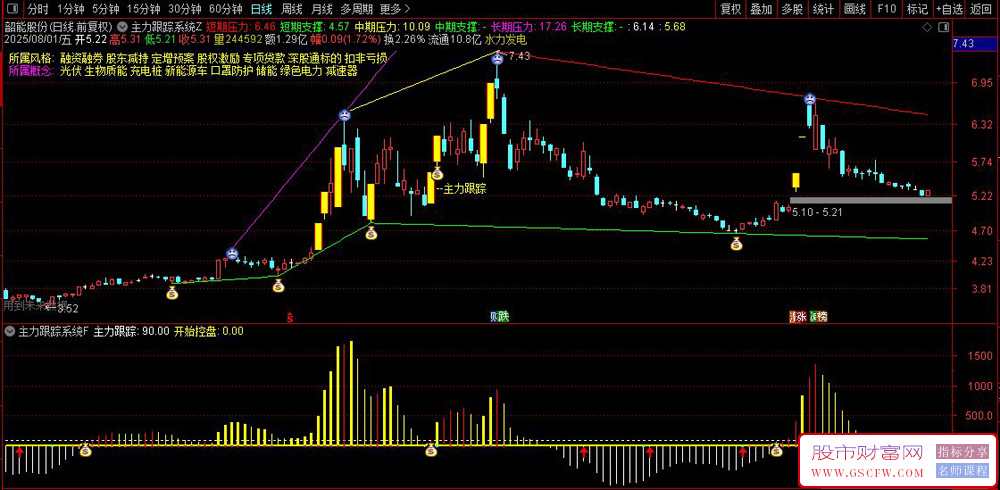Screen dimensions: 1000x490
Task: Click leftmost money bag in lower indicator panel
Action: click(x=85, y=450)
